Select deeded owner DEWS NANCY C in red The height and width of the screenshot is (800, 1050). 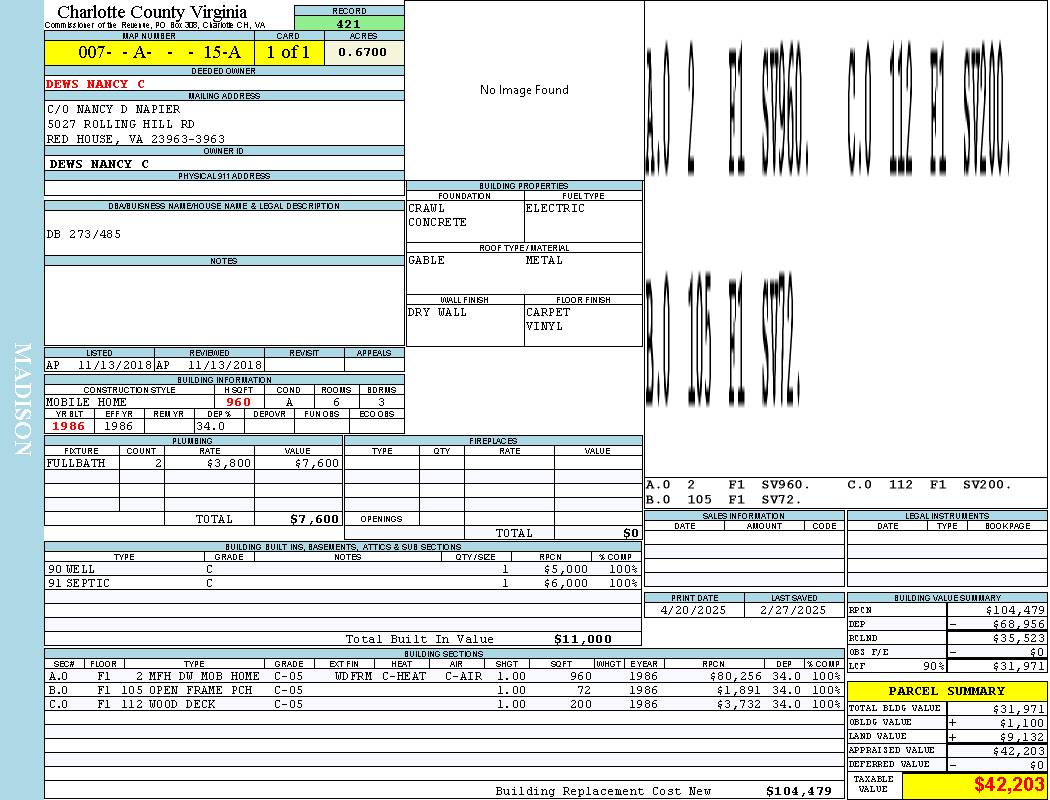tap(96, 84)
